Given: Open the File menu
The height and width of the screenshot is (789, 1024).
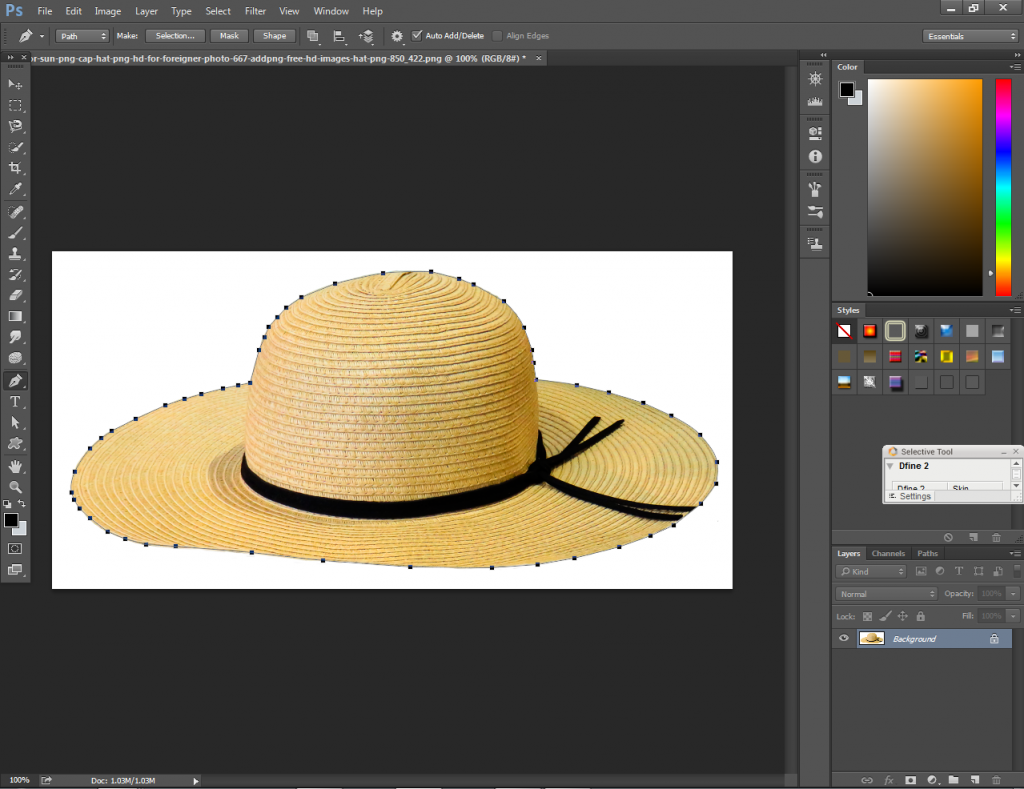Looking at the screenshot, I should [x=44, y=11].
